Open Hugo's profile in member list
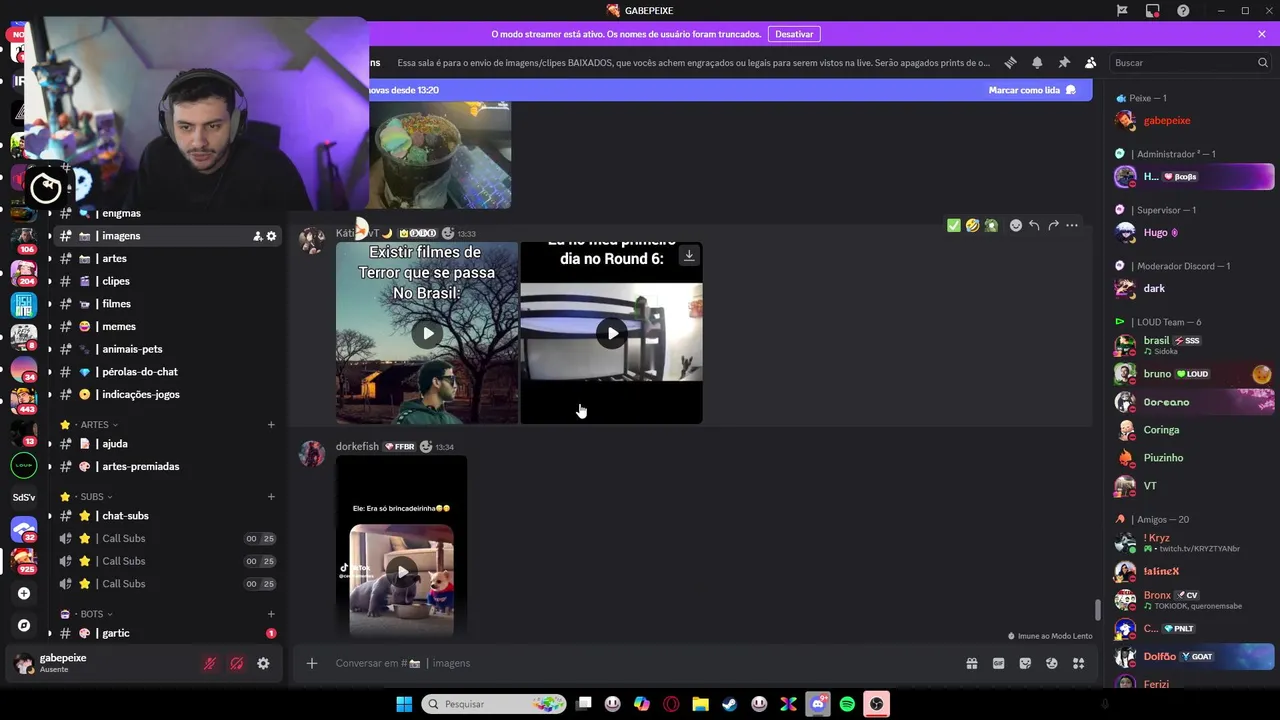The height and width of the screenshot is (720, 1280). pyautogui.click(x=1194, y=232)
